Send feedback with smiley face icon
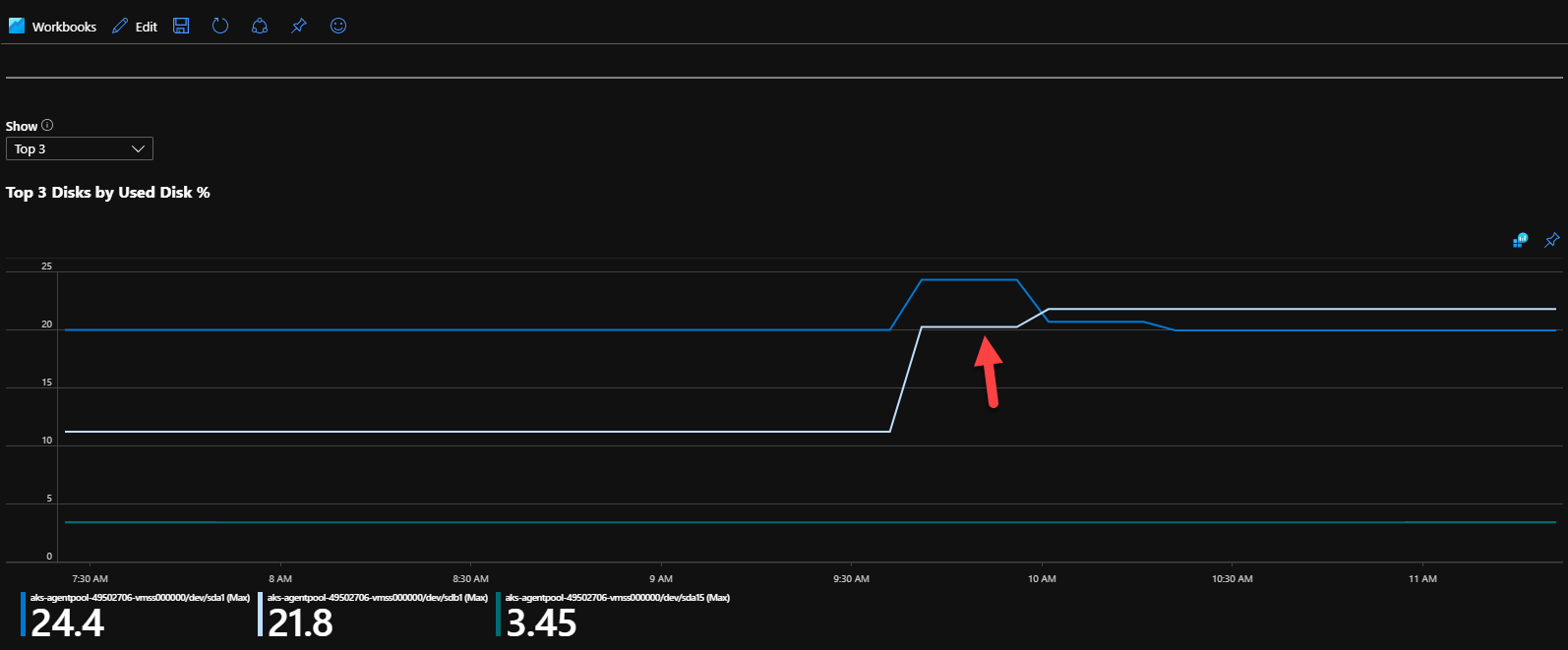Viewport: 1568px width, 650px height. [x=338, y=26]
